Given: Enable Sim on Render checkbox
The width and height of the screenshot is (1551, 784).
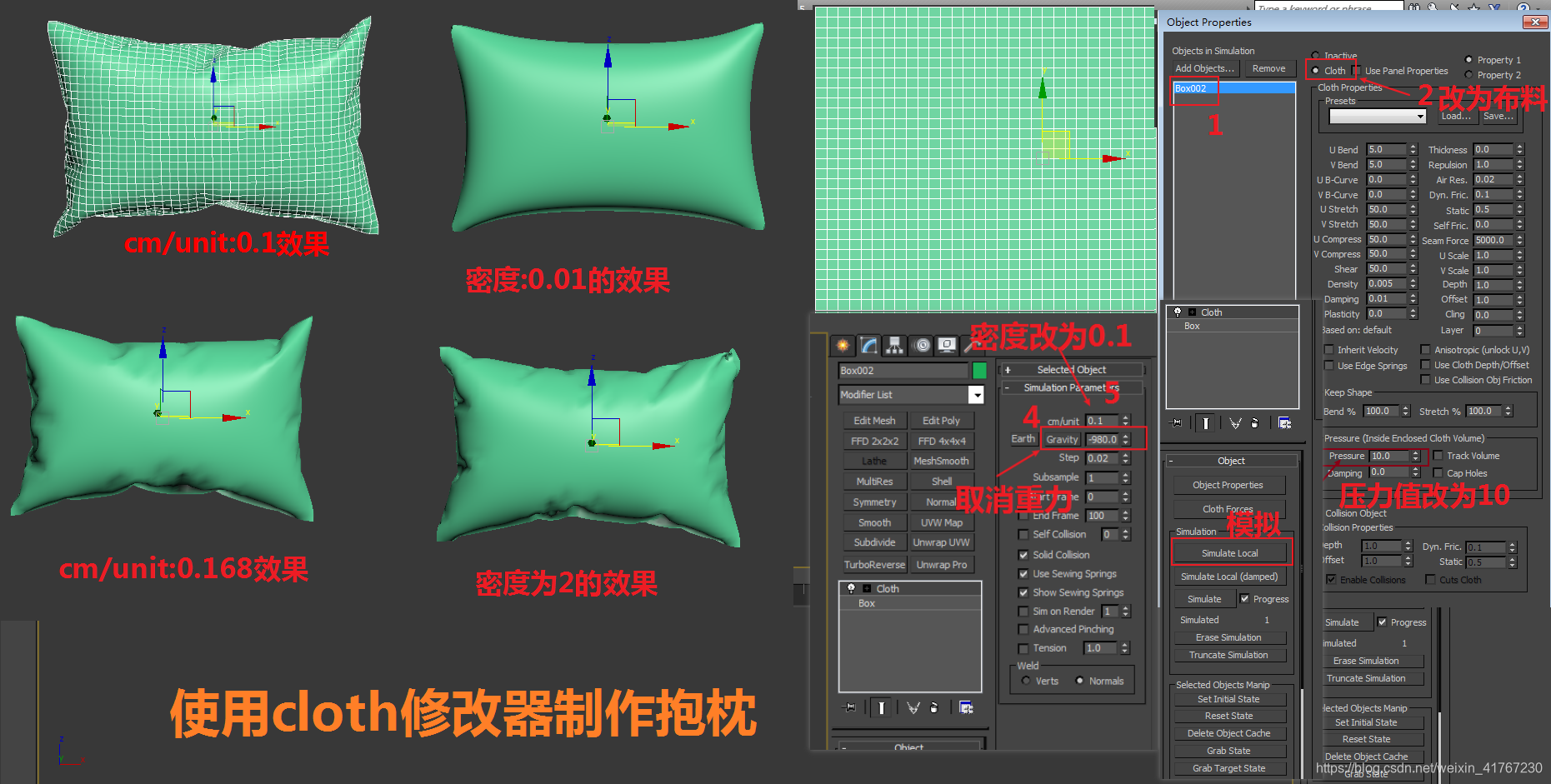Looking at the screenshot, I should pyautogui.click(x=1023, y=612).
